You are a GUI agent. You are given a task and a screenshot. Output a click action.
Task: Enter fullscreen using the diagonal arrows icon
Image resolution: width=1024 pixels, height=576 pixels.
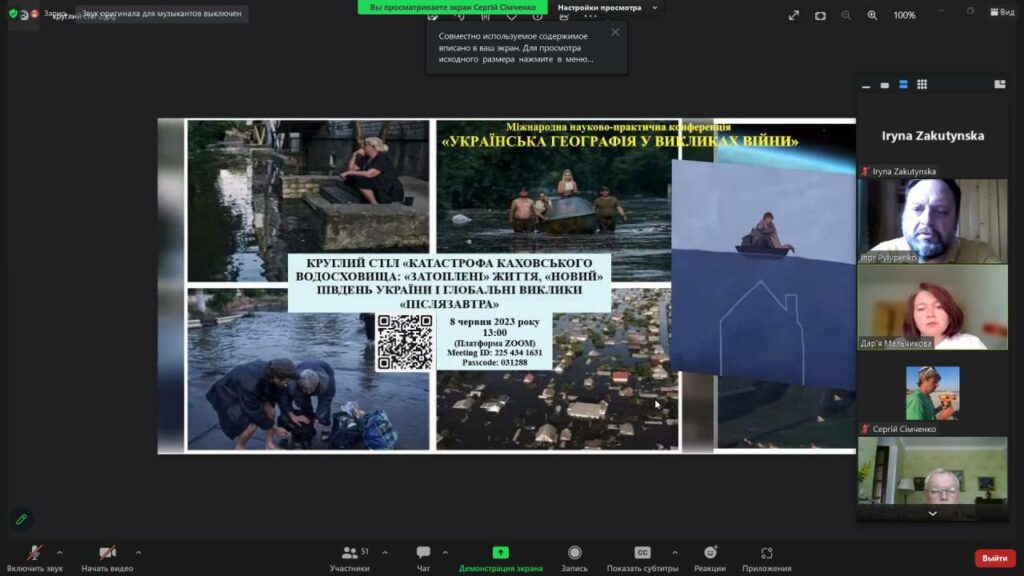click(x=793, y=15)
